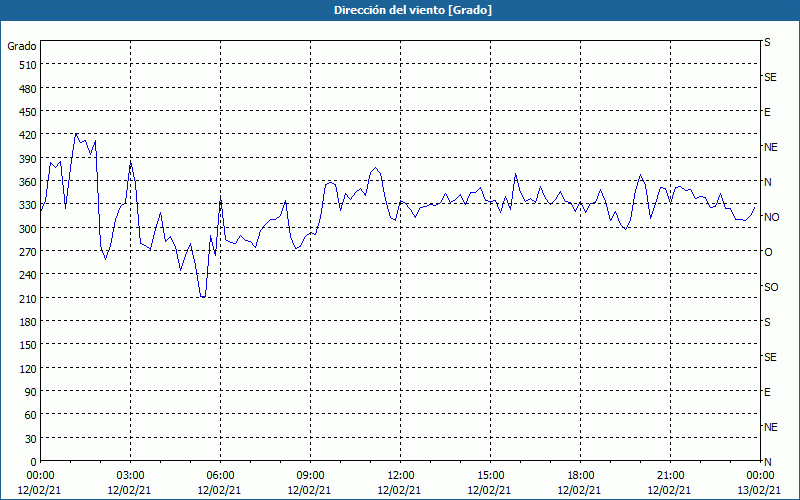Select the 180 degree axis label
The image size is (800, 500).
coord(28,322)
